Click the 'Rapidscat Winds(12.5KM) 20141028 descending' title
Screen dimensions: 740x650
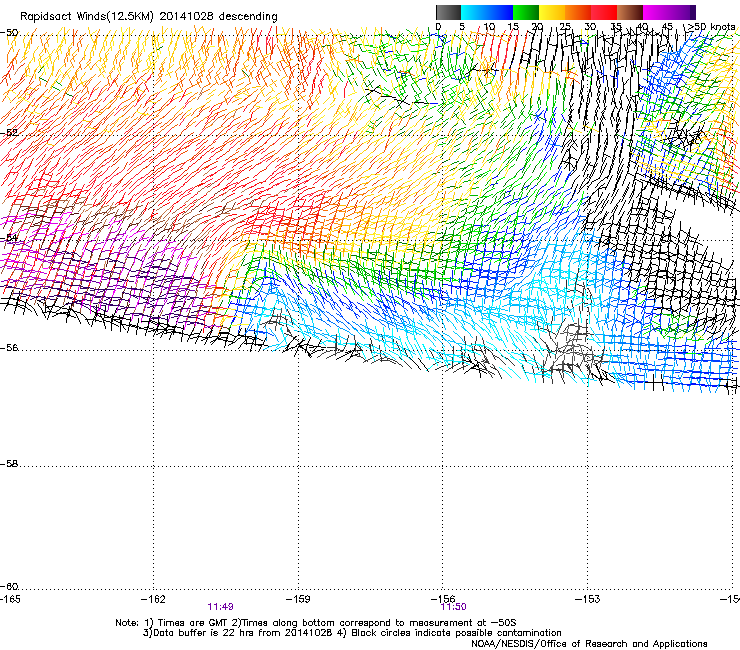point(149,17)
